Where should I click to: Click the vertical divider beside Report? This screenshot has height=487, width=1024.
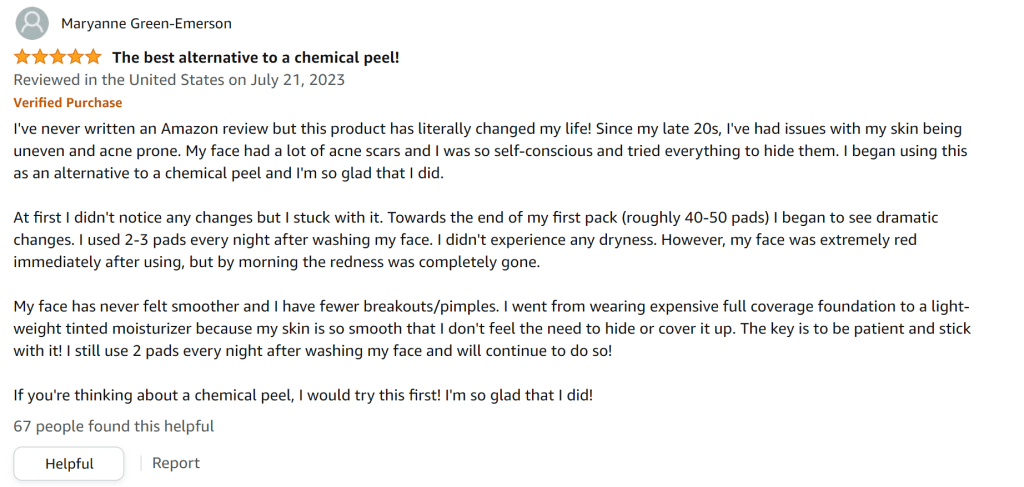coord(141,463)
